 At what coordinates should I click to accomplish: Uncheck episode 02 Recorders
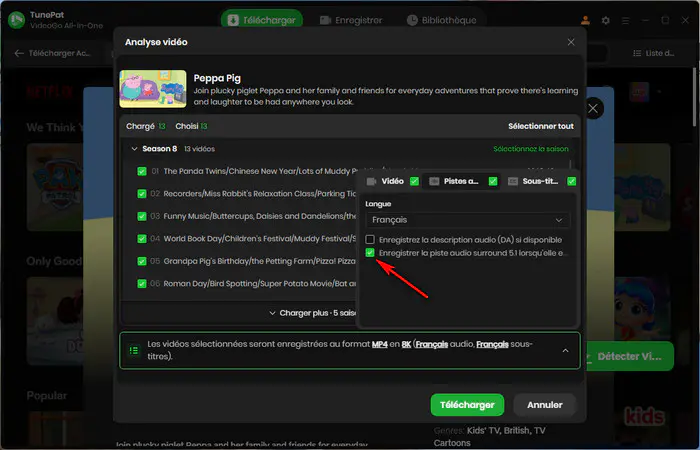(x=142, y=194)
